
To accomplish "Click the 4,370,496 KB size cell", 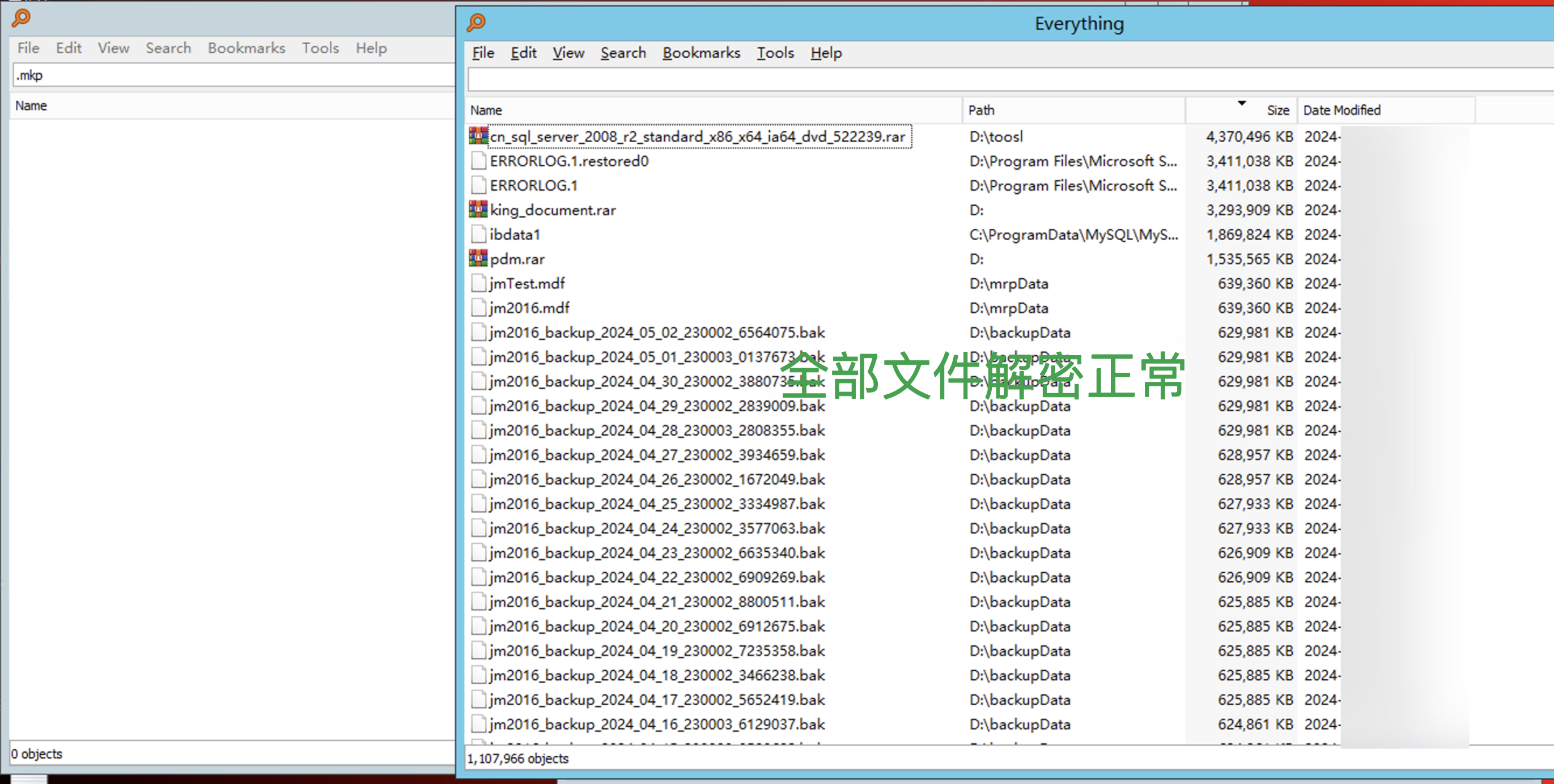I will (1249, 137).
